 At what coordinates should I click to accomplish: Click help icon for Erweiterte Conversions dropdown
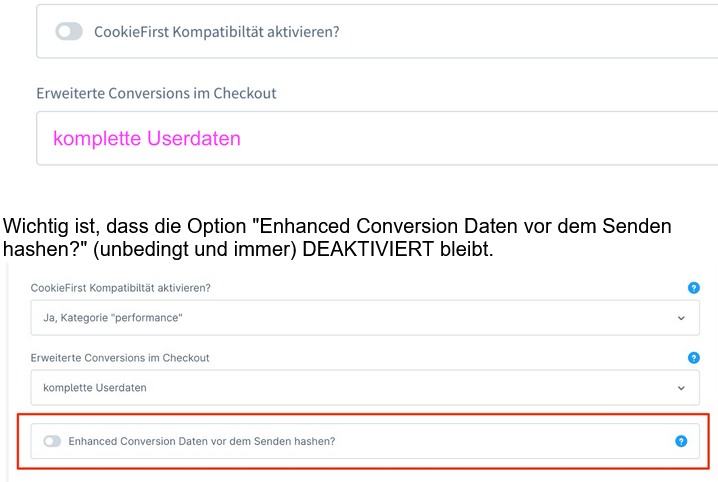point(694,357)
